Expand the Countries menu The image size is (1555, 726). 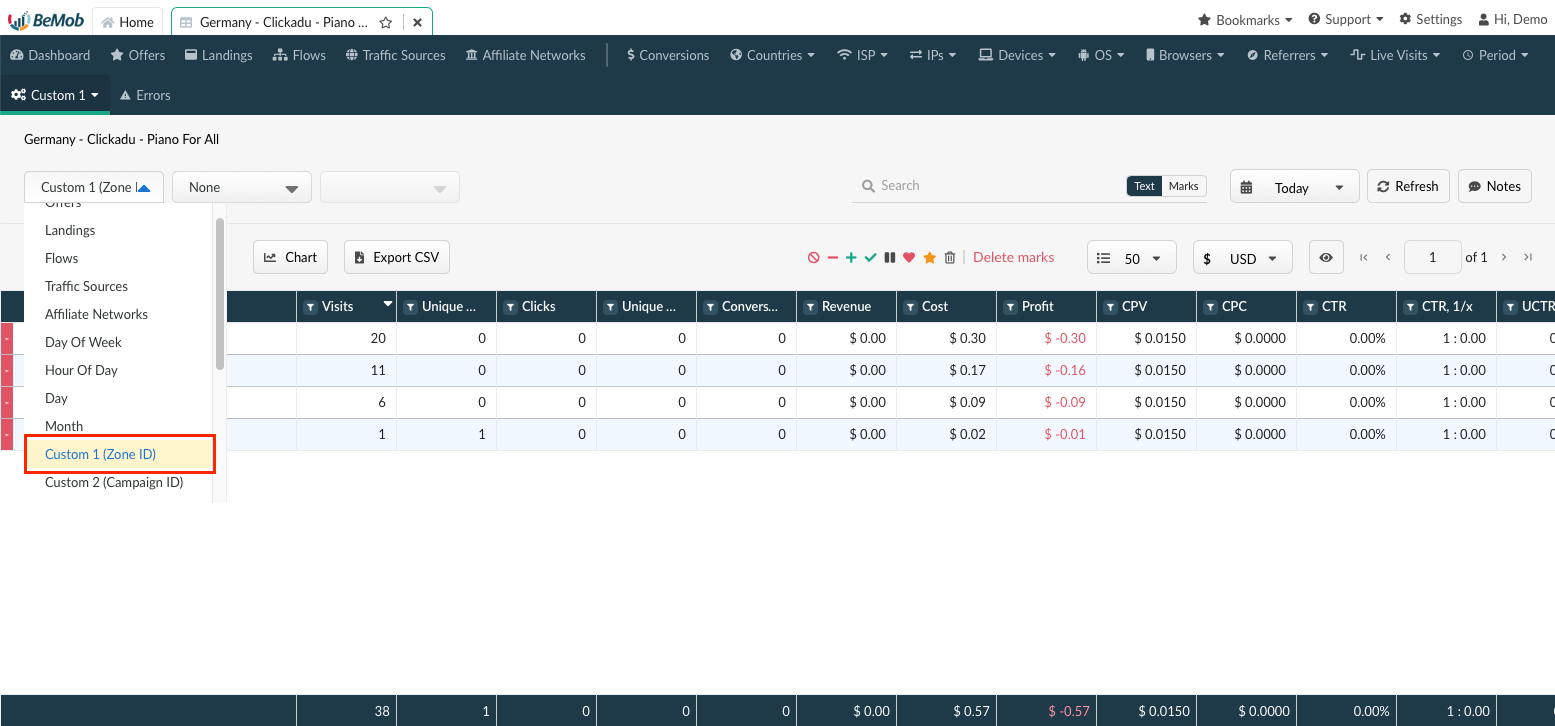(x=772, y=55)
